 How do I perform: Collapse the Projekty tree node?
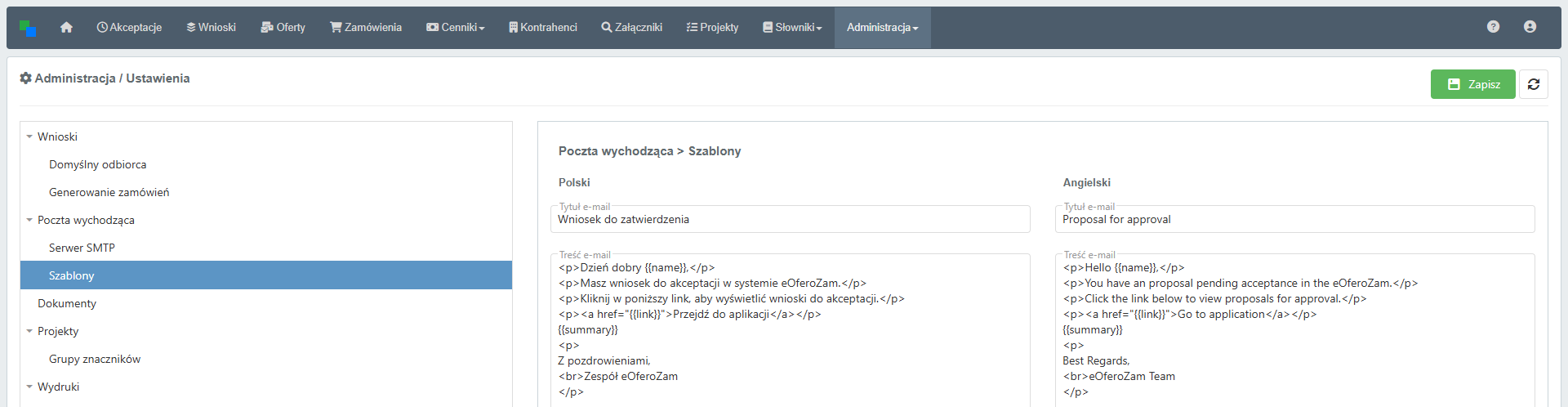pyautogui.click(x=29, y=332)
